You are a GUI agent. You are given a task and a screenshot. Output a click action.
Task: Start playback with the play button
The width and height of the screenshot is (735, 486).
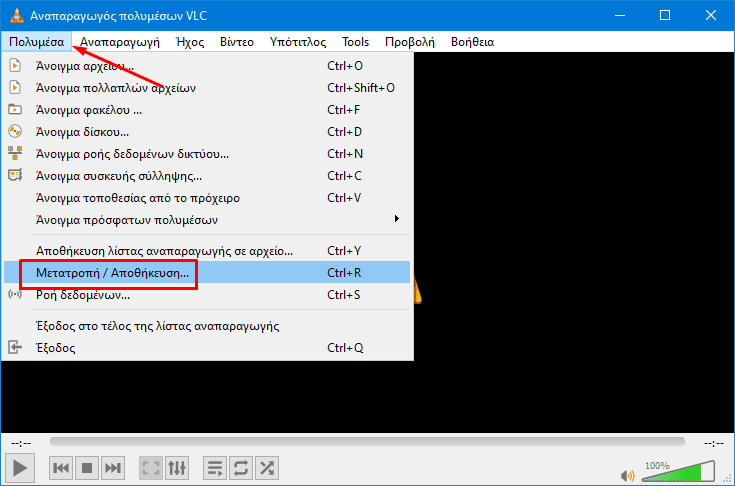(x=20, y=468)
